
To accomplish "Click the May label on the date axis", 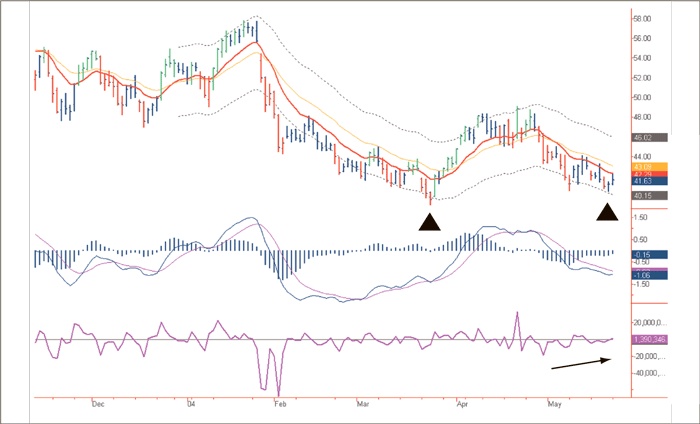I will [x=554, y=404].
